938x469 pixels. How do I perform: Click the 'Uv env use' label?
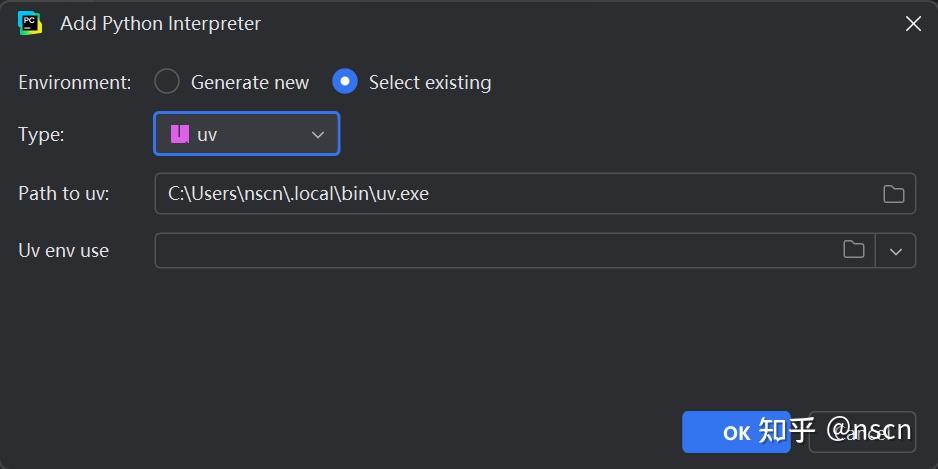(64, 250)
